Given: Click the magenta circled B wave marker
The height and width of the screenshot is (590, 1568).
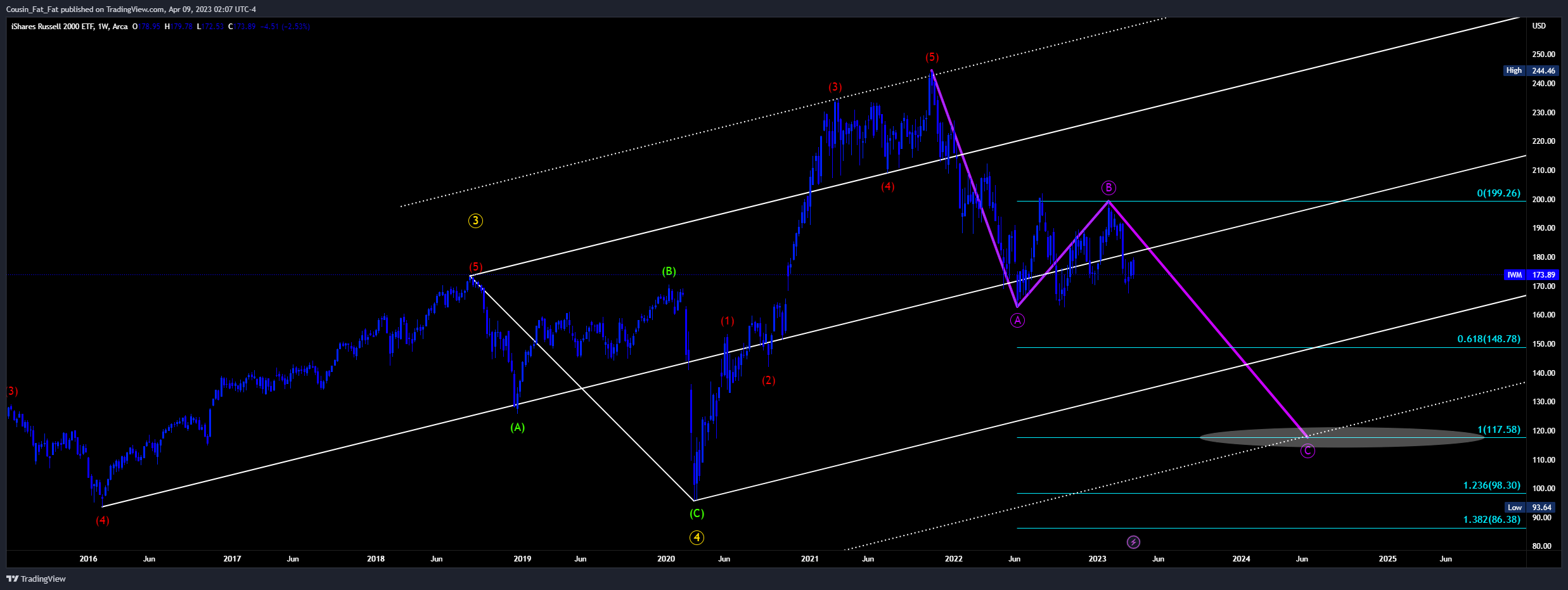Looking at the screenshot, I should coord(1109,188).
